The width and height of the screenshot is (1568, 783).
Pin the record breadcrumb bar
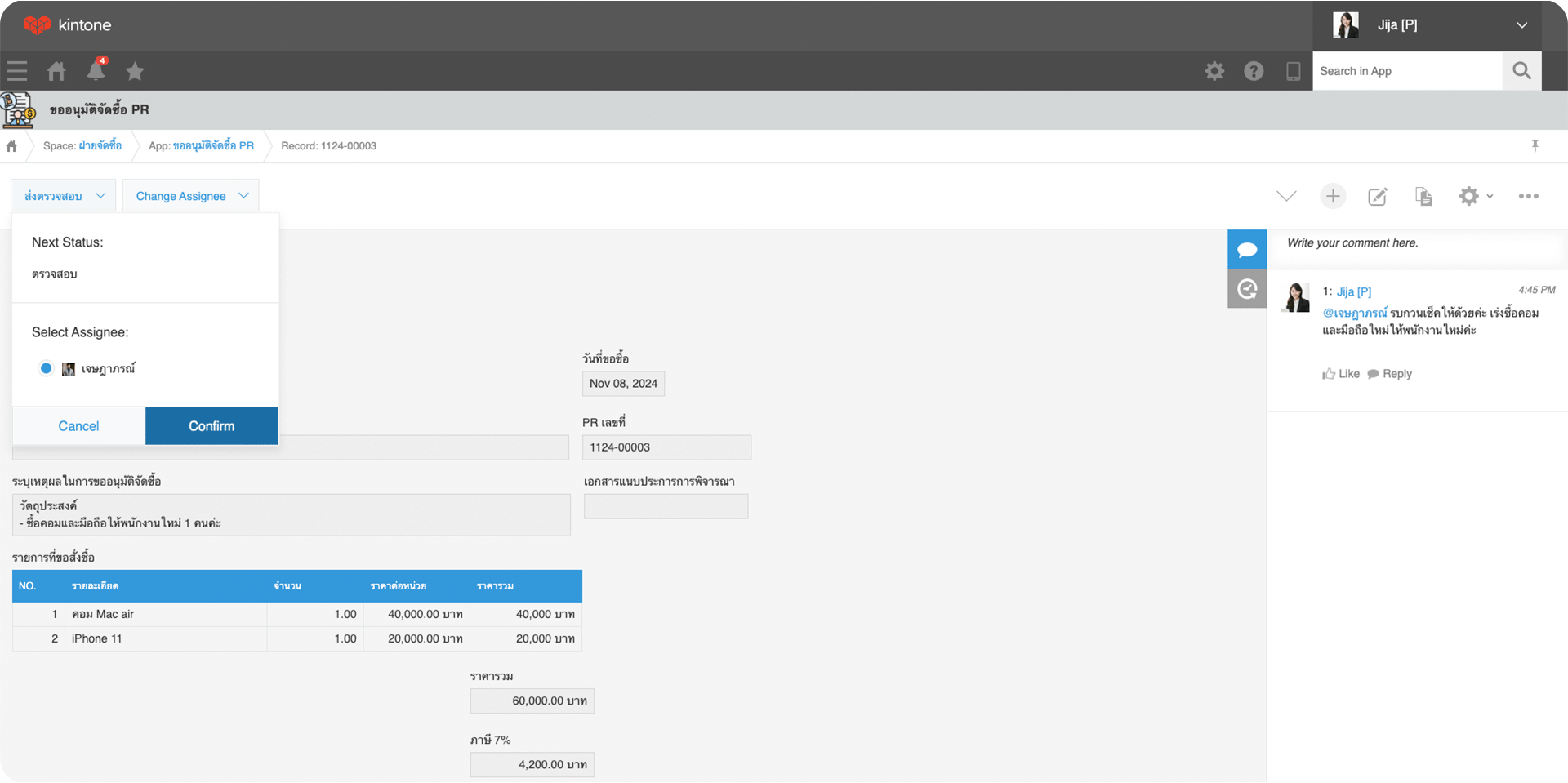click(x=1535, y=145)
